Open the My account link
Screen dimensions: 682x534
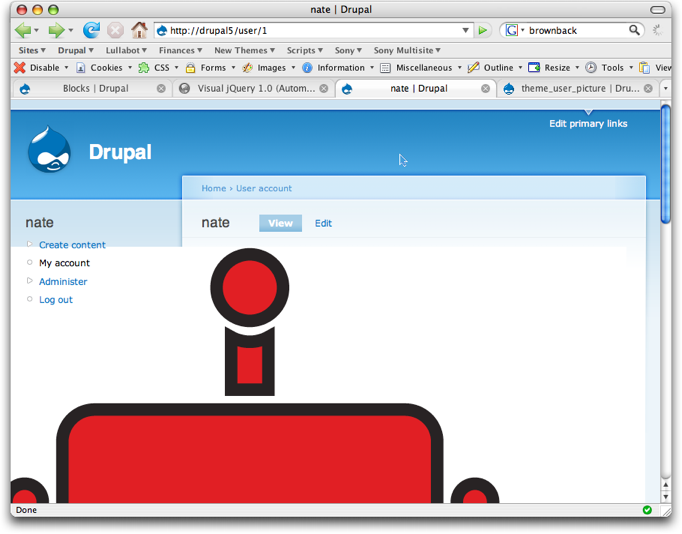coord(64,263)
